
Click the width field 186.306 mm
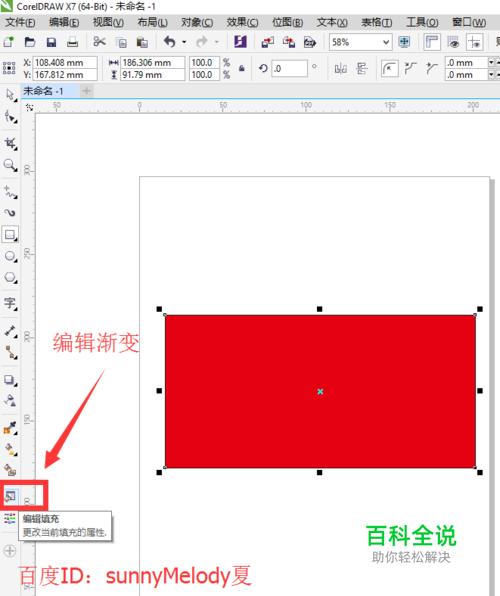[x=152, y=62]
